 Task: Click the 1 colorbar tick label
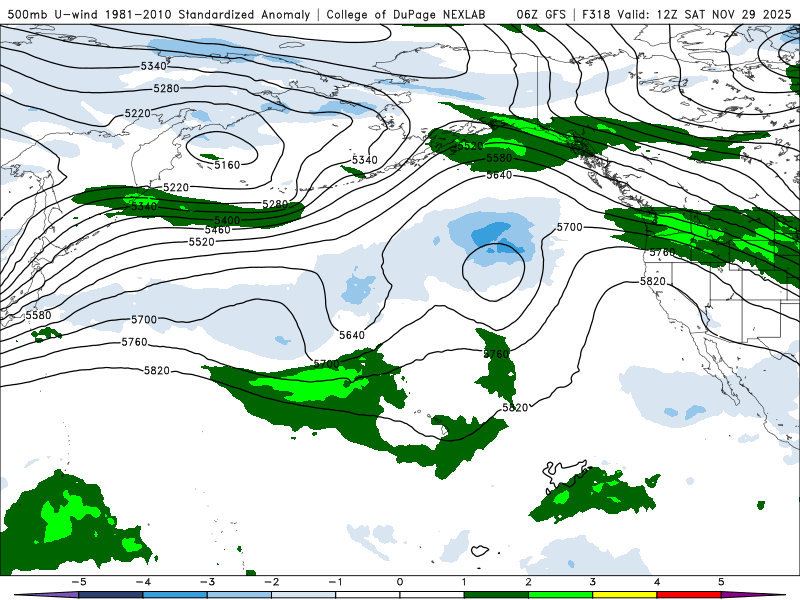[x=464, y=582]
